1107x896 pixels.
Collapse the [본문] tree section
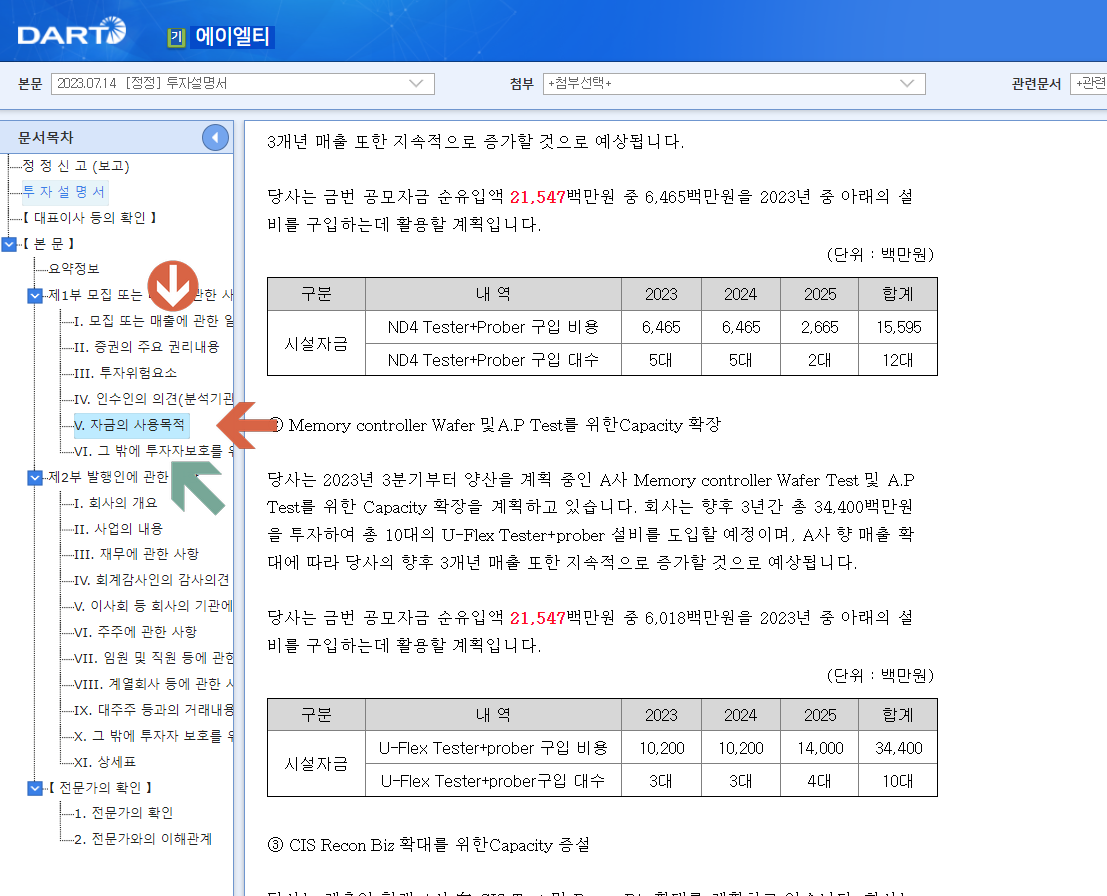click(x=8, y=241)
